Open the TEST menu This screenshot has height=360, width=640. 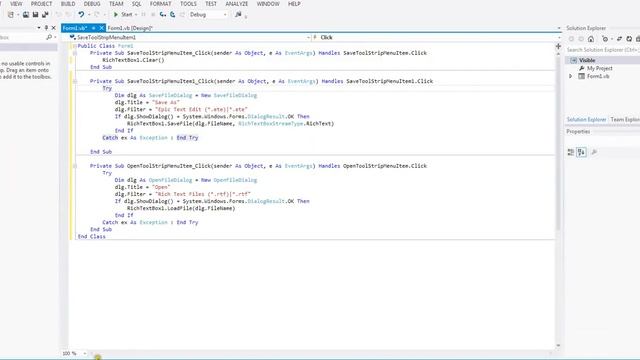211,4
